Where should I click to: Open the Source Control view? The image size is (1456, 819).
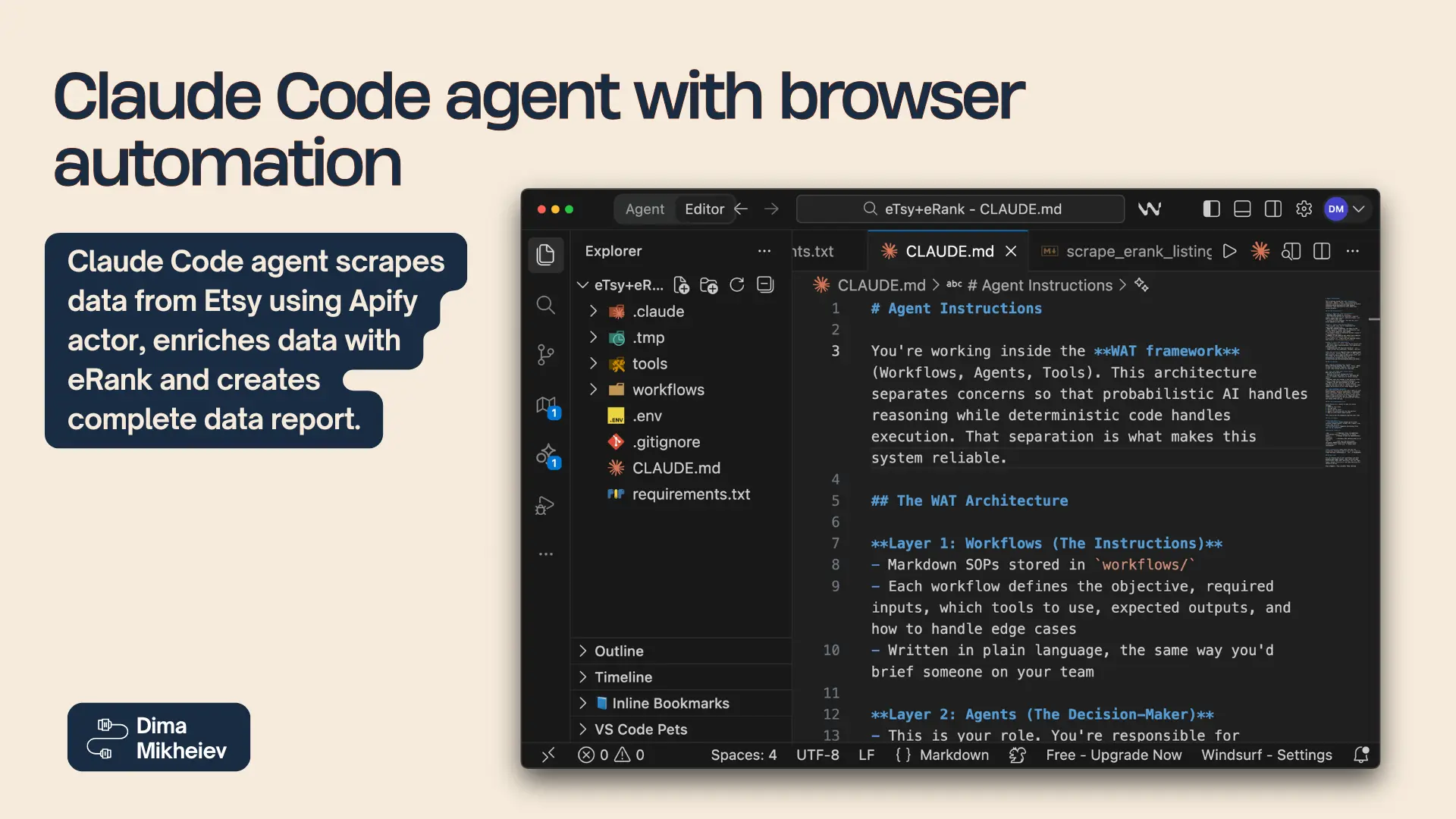pyautogui.click(x=546, y=355)
